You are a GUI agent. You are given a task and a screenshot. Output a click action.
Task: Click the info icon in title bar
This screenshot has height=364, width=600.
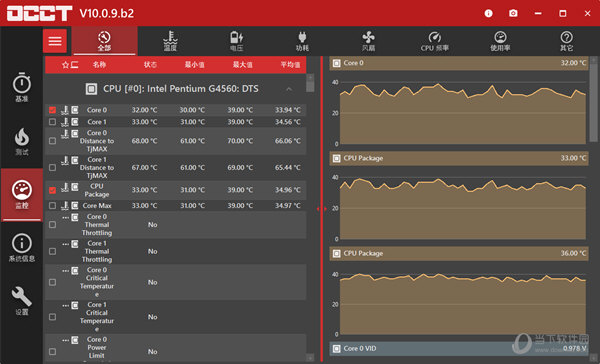[x=488, y=13]
